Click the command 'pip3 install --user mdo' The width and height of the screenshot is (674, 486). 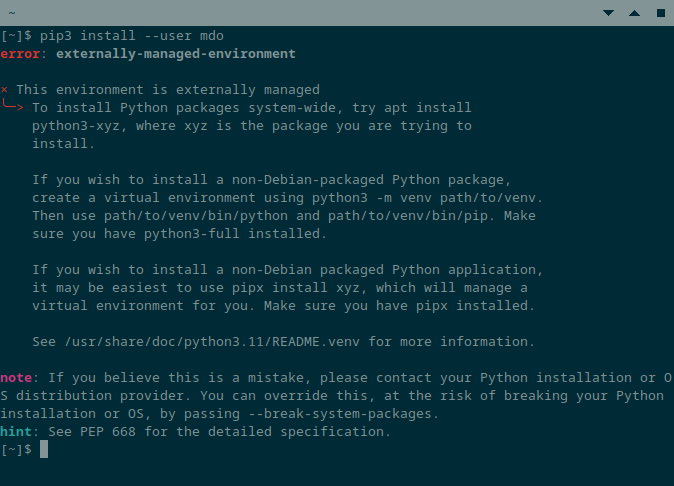click(x=132, y=36)
